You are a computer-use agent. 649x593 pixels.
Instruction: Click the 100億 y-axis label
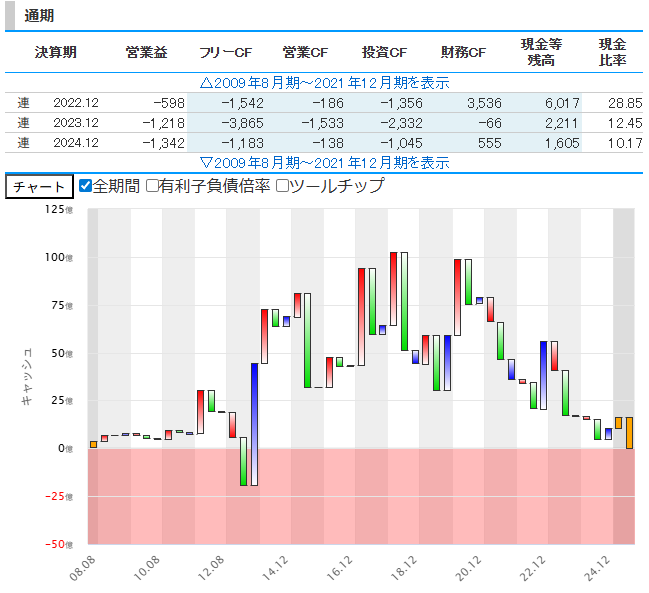[x=59, y=257]
